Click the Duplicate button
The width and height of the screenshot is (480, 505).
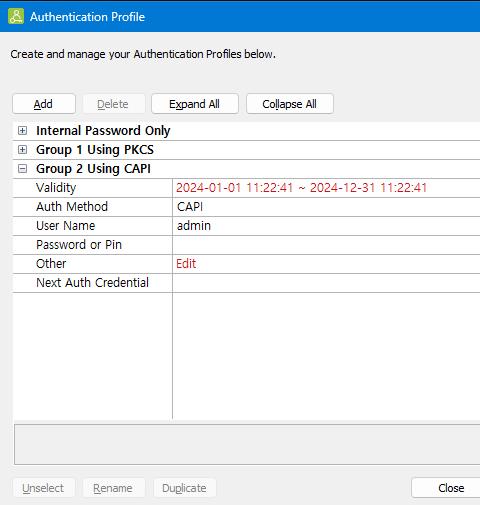[185, 488]
